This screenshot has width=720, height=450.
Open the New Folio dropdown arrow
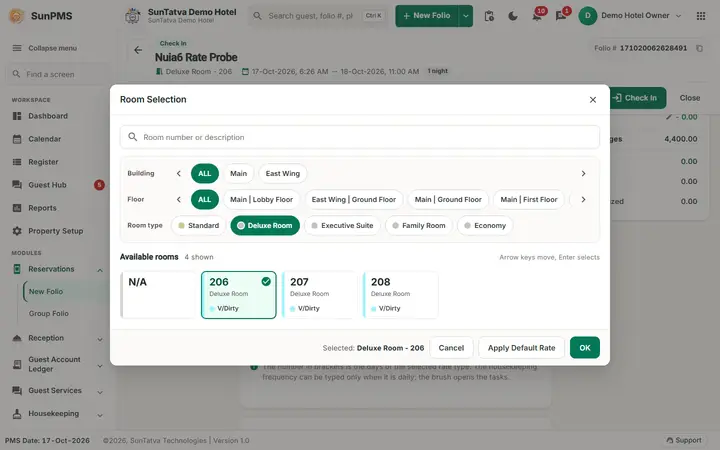[x=466, y=16]
